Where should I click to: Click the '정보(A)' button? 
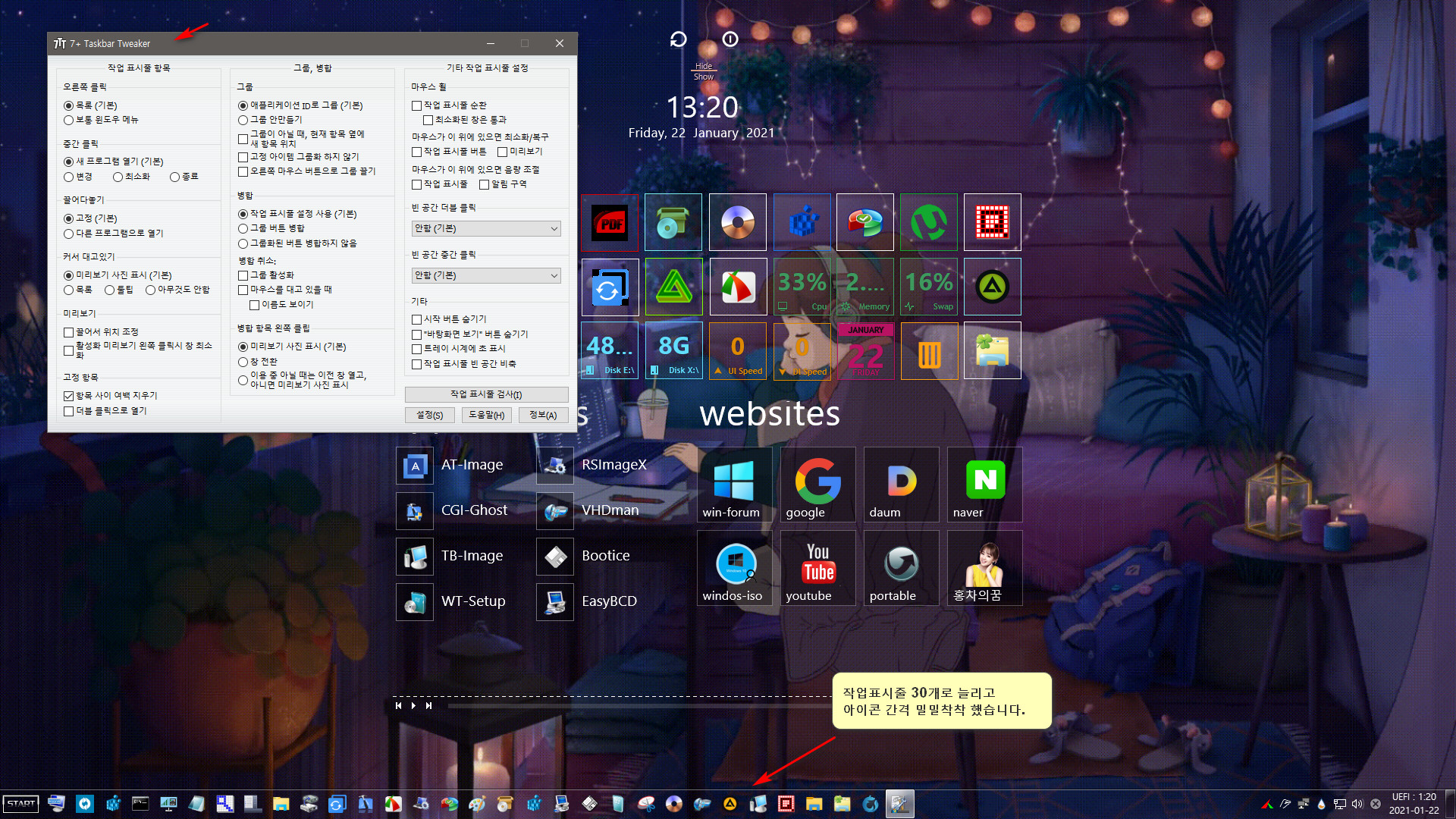click(543, 415)
